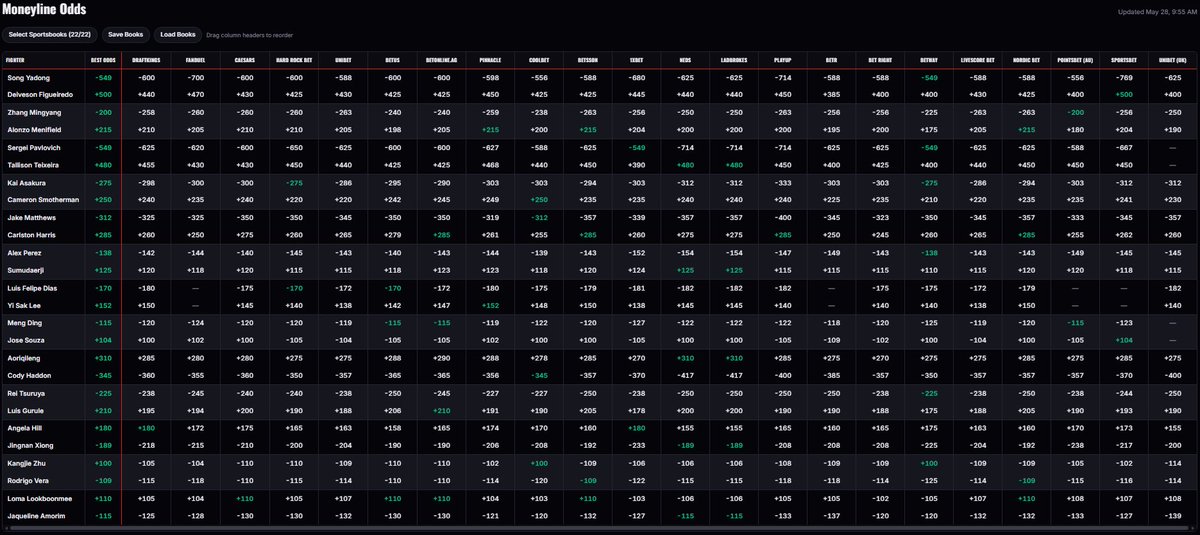Select the Betsson column header

[x=587, y=60]
